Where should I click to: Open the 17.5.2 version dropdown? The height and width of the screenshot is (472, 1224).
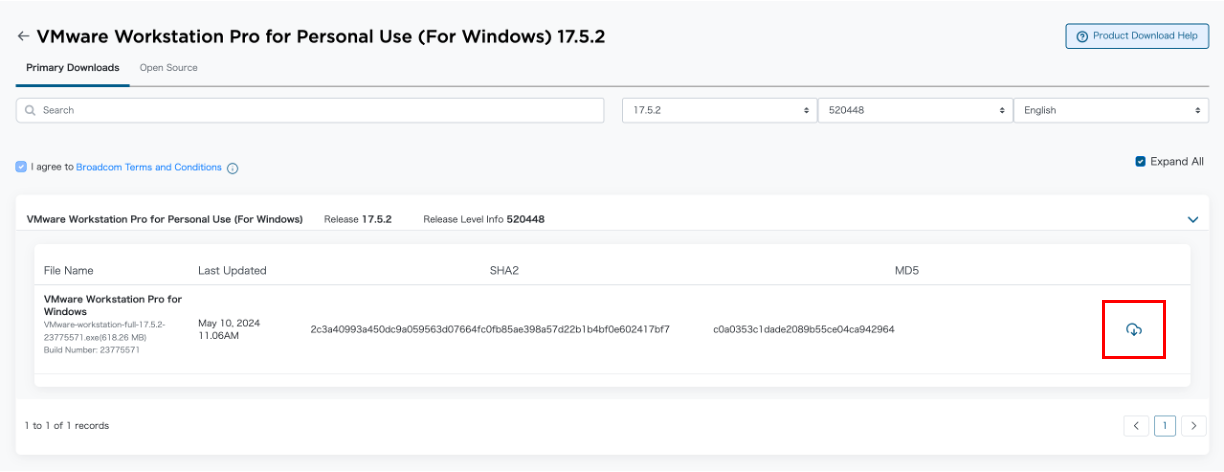pos(719,110)
